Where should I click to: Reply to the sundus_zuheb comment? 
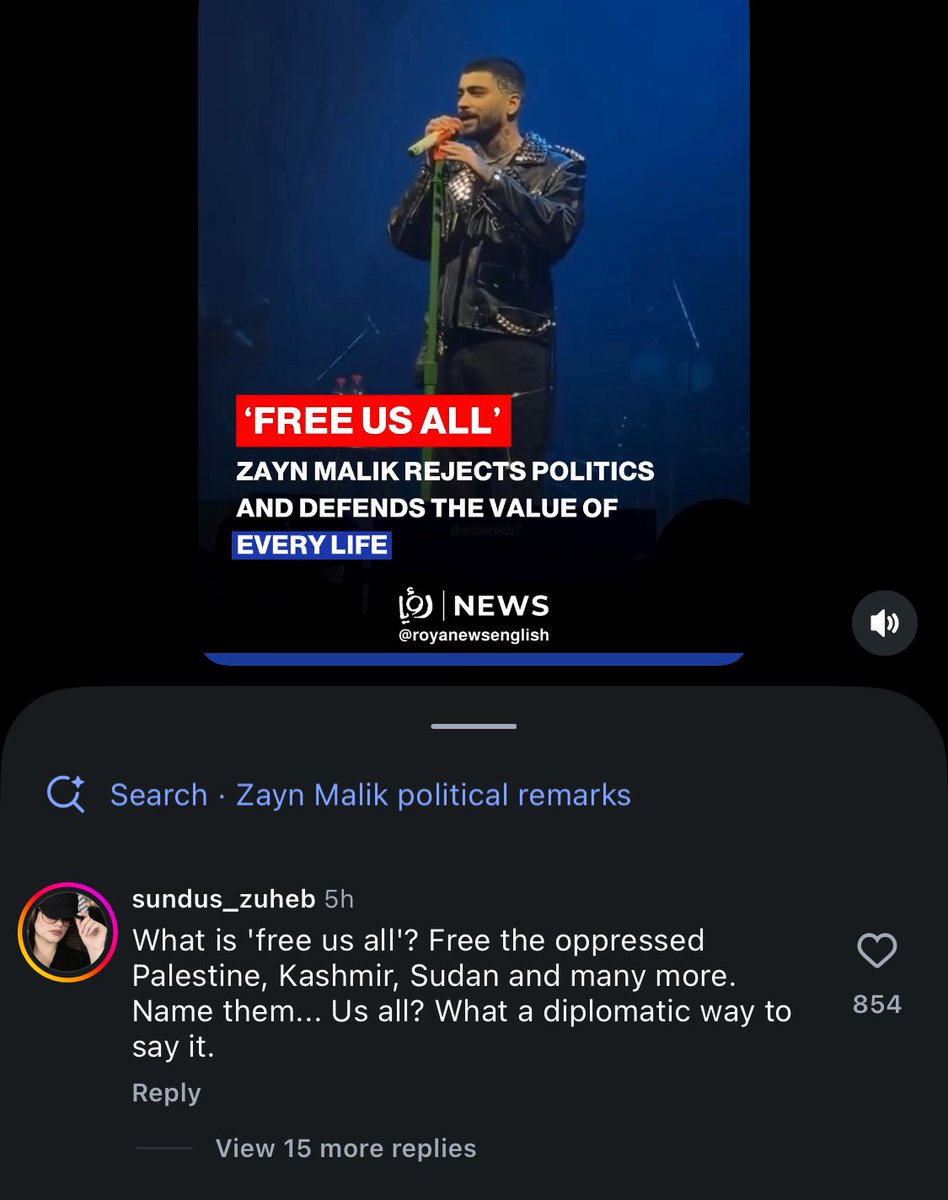[166, 1093]
